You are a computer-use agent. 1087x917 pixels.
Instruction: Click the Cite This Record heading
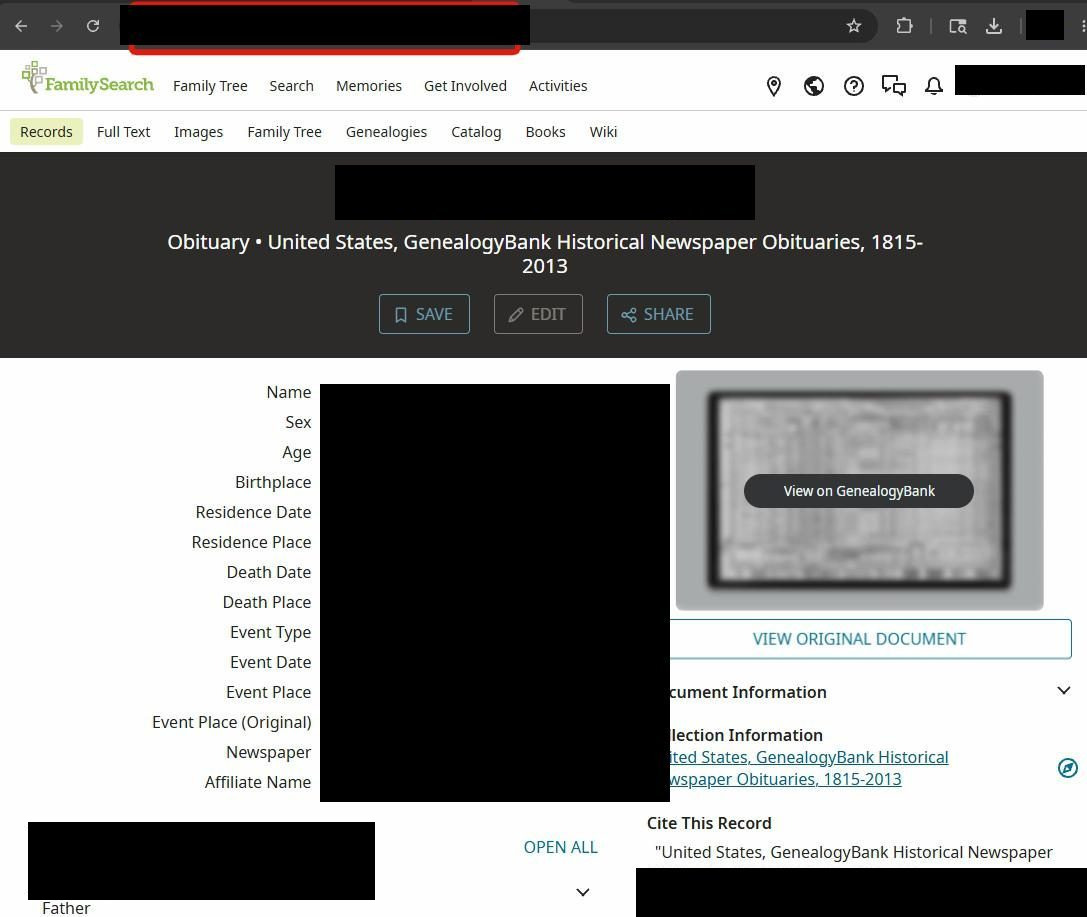709,823
